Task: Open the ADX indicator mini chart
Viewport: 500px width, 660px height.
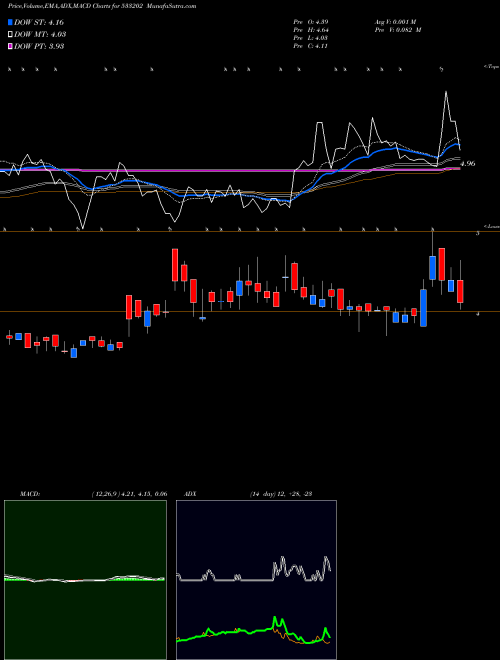Action: [x=256, y=580]
